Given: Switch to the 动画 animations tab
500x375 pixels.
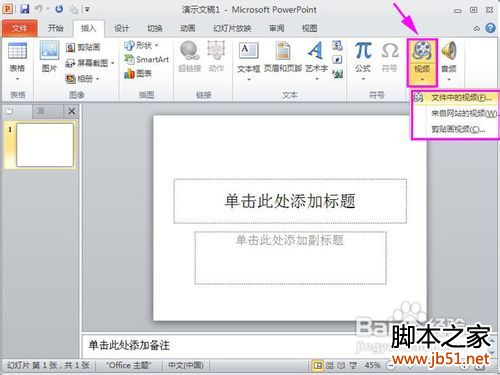Looking at the screenshot, I should 188,28.
